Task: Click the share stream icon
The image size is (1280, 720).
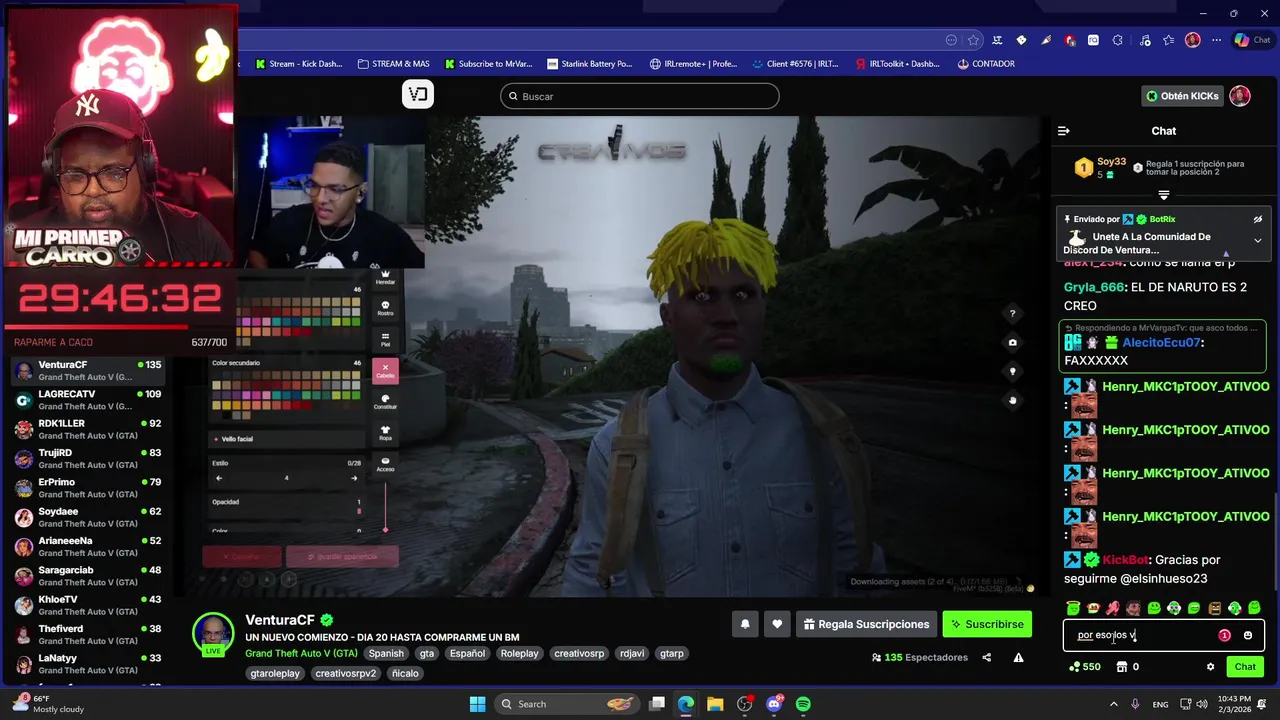Action: [986, 658]
